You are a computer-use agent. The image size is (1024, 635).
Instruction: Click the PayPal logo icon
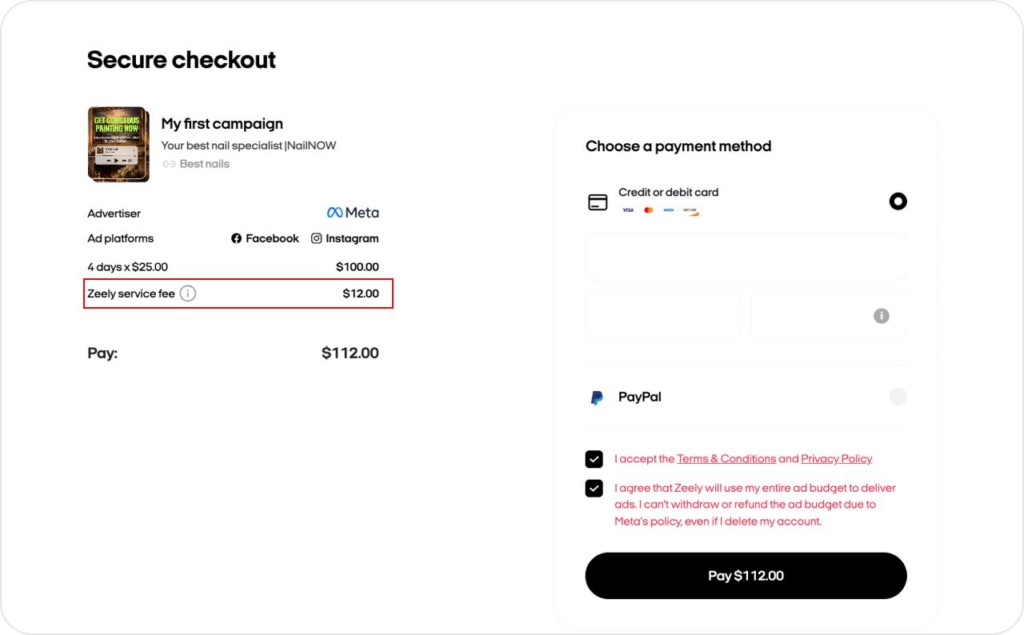(595, 397)
